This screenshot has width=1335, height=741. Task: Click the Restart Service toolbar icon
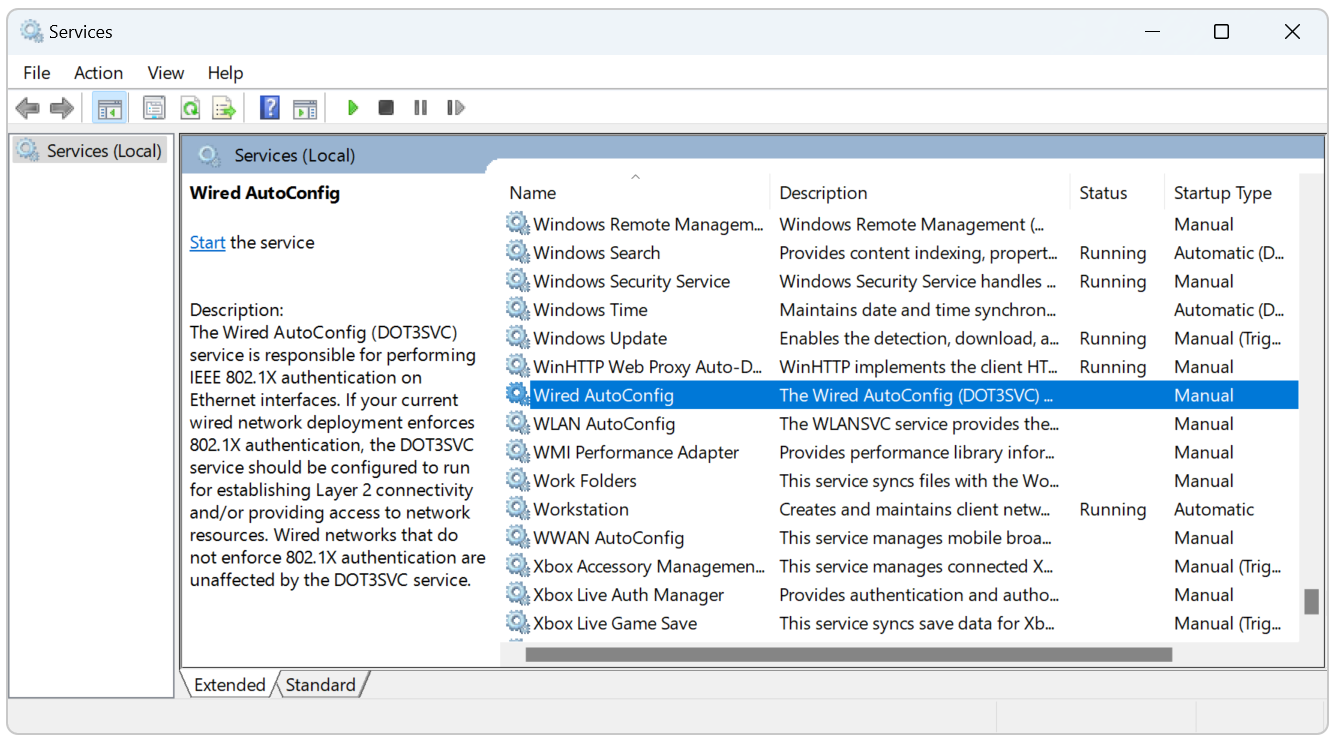tap(456, 108)
